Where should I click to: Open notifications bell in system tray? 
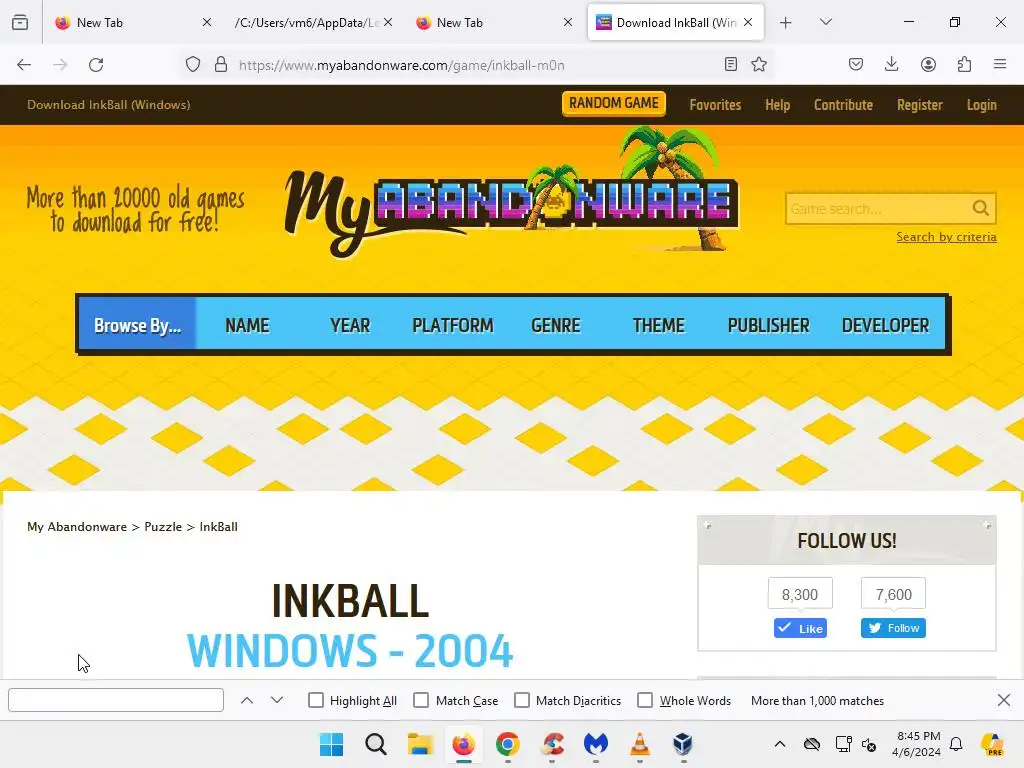coord(956,744)
